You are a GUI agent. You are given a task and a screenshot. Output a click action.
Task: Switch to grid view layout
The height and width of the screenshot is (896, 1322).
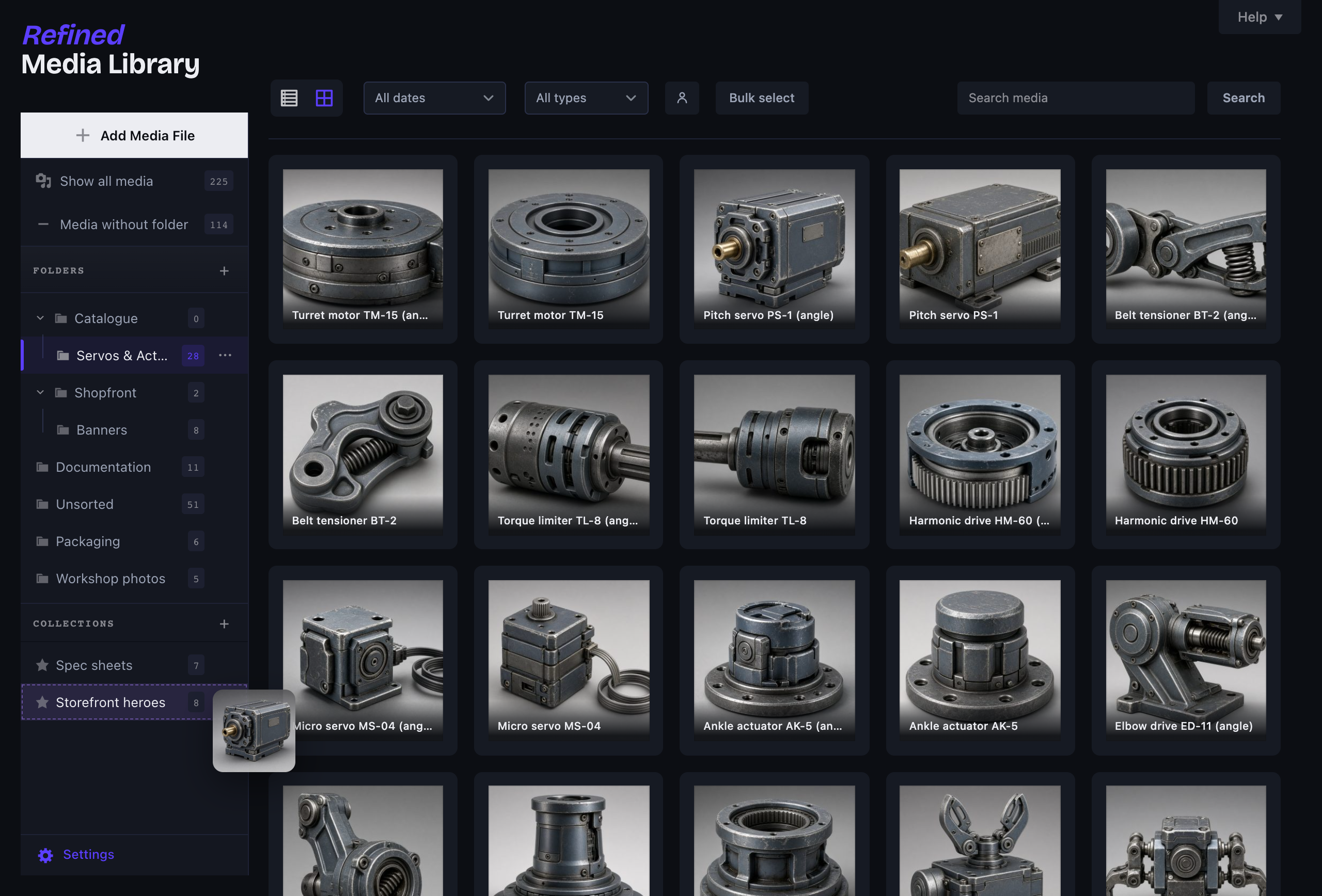[x=324, y=98]
